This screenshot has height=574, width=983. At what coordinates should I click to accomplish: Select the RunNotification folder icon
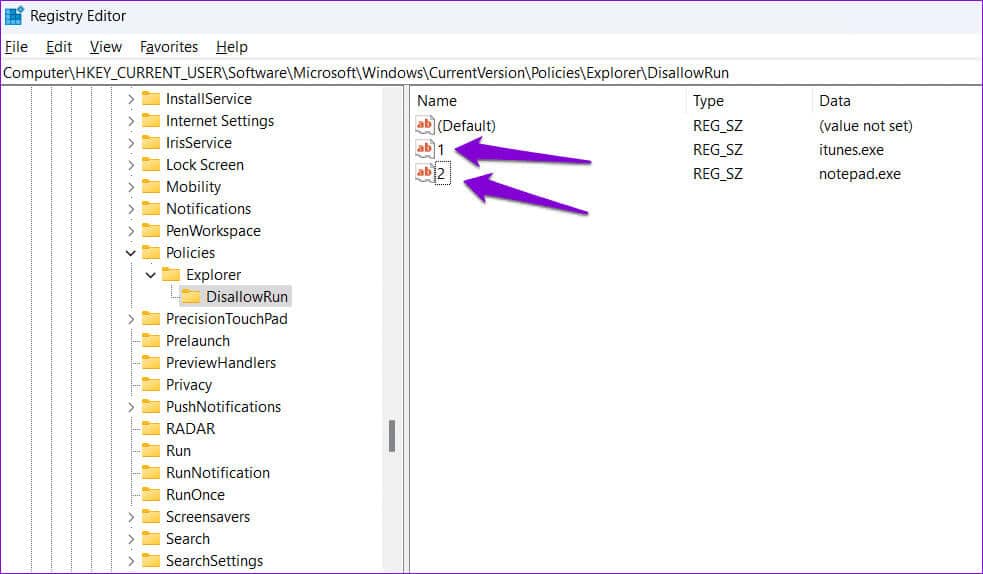click(151, 472)
